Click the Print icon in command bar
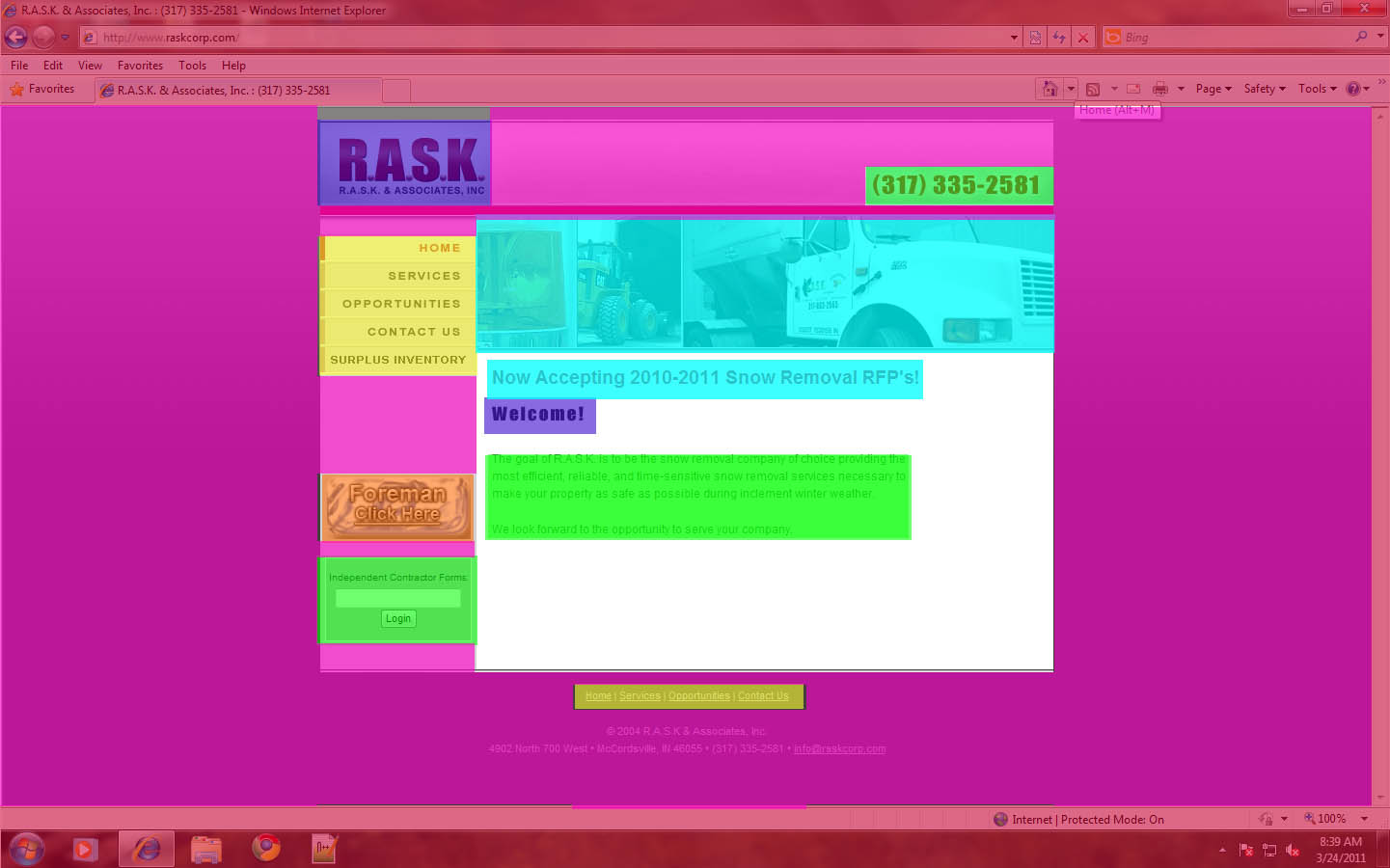The height and width of the screenshot is (868, 1390). point(1159,89)
